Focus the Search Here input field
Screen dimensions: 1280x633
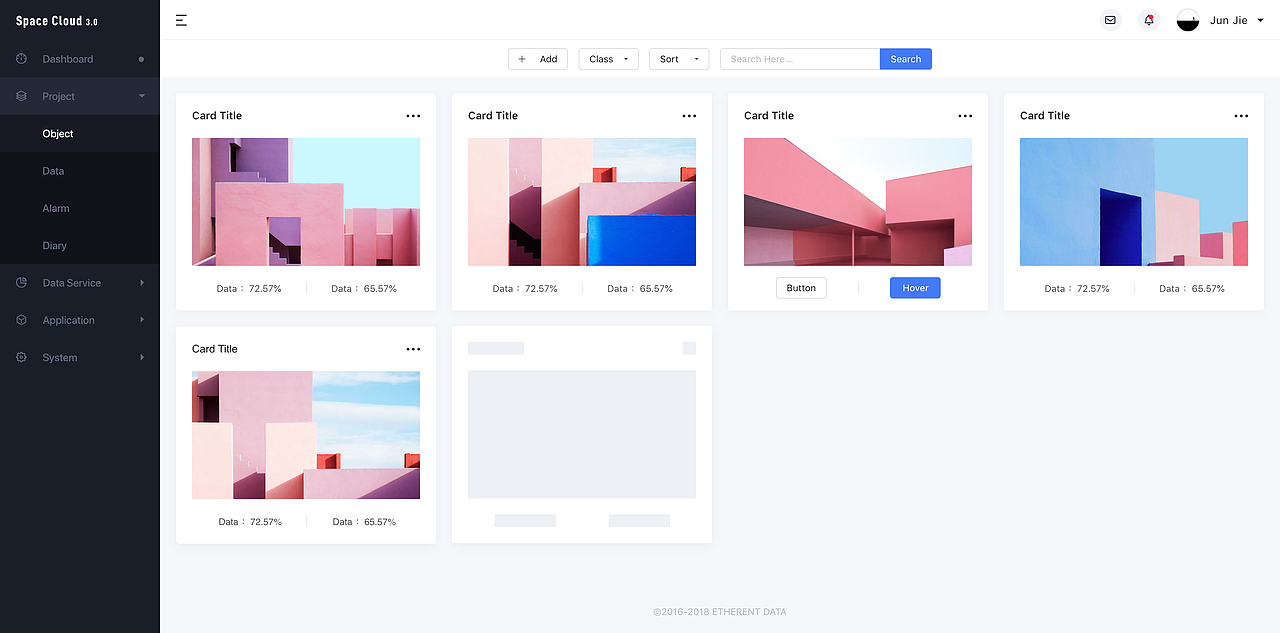point(800,59)
